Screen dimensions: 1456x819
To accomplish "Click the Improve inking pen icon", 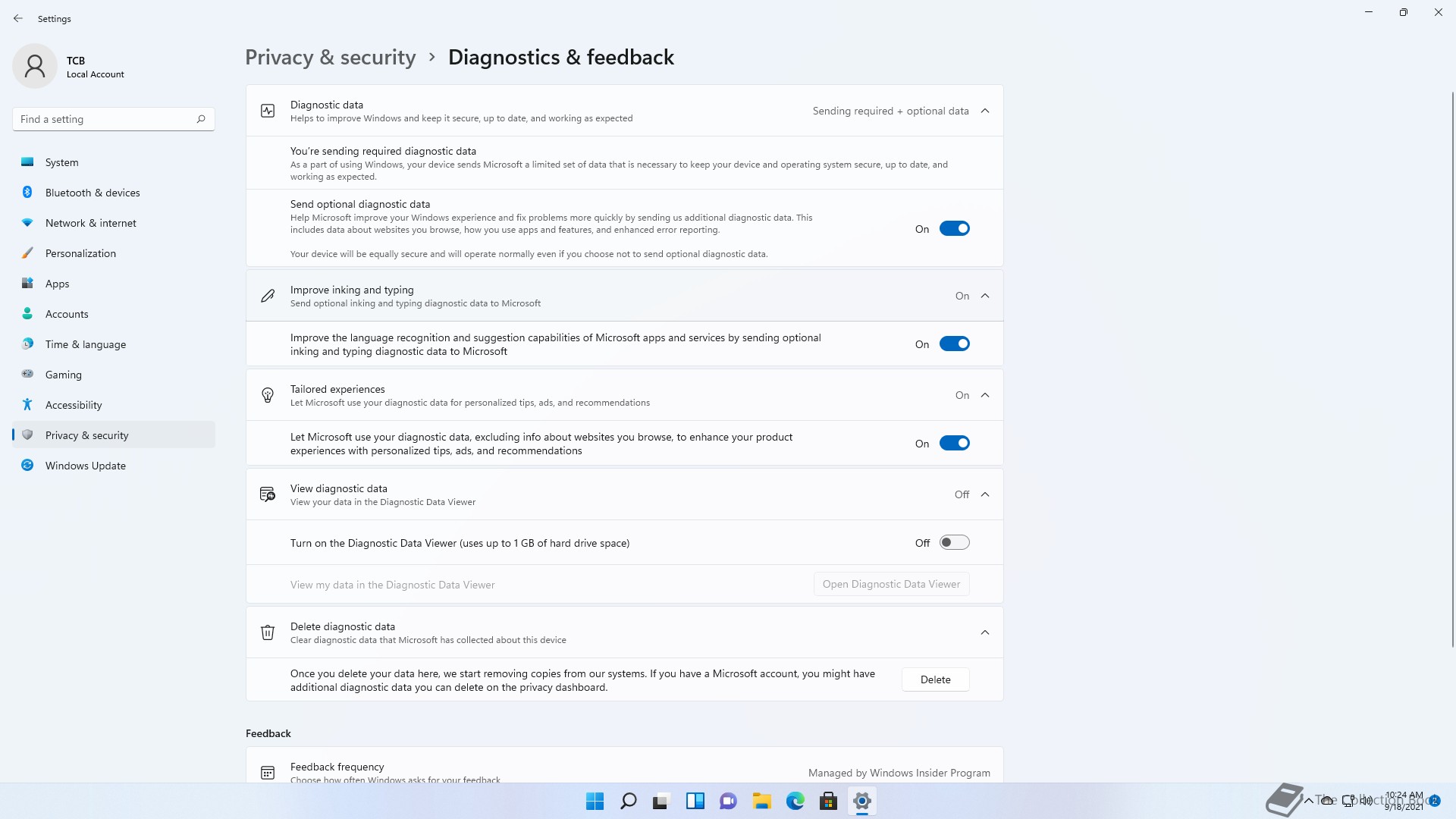I will pos(268,296).
